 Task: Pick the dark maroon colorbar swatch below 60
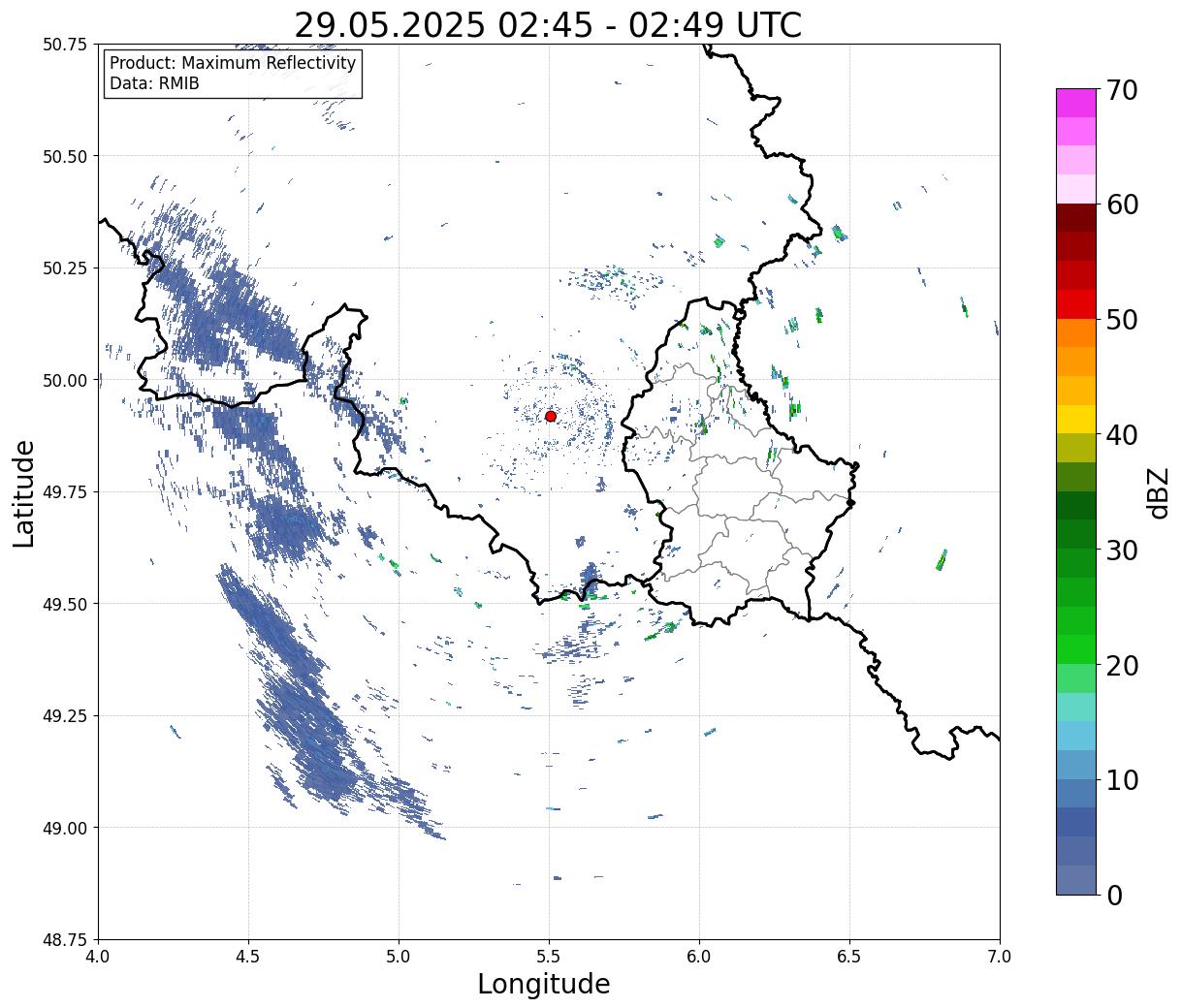coord(1076,218)
